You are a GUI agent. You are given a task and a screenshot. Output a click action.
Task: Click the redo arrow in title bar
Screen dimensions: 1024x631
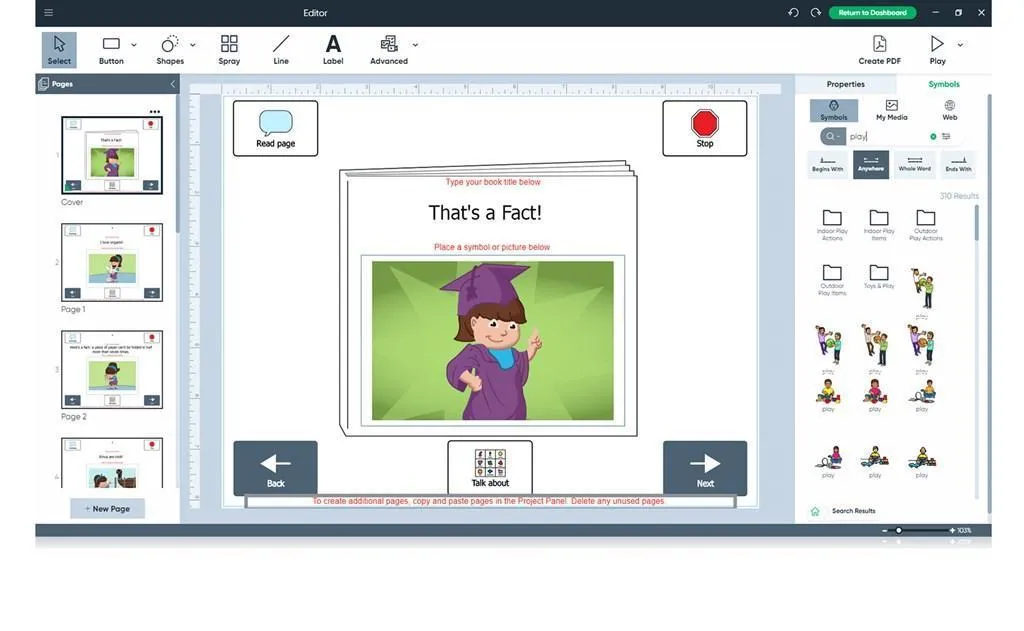[816, 13]
